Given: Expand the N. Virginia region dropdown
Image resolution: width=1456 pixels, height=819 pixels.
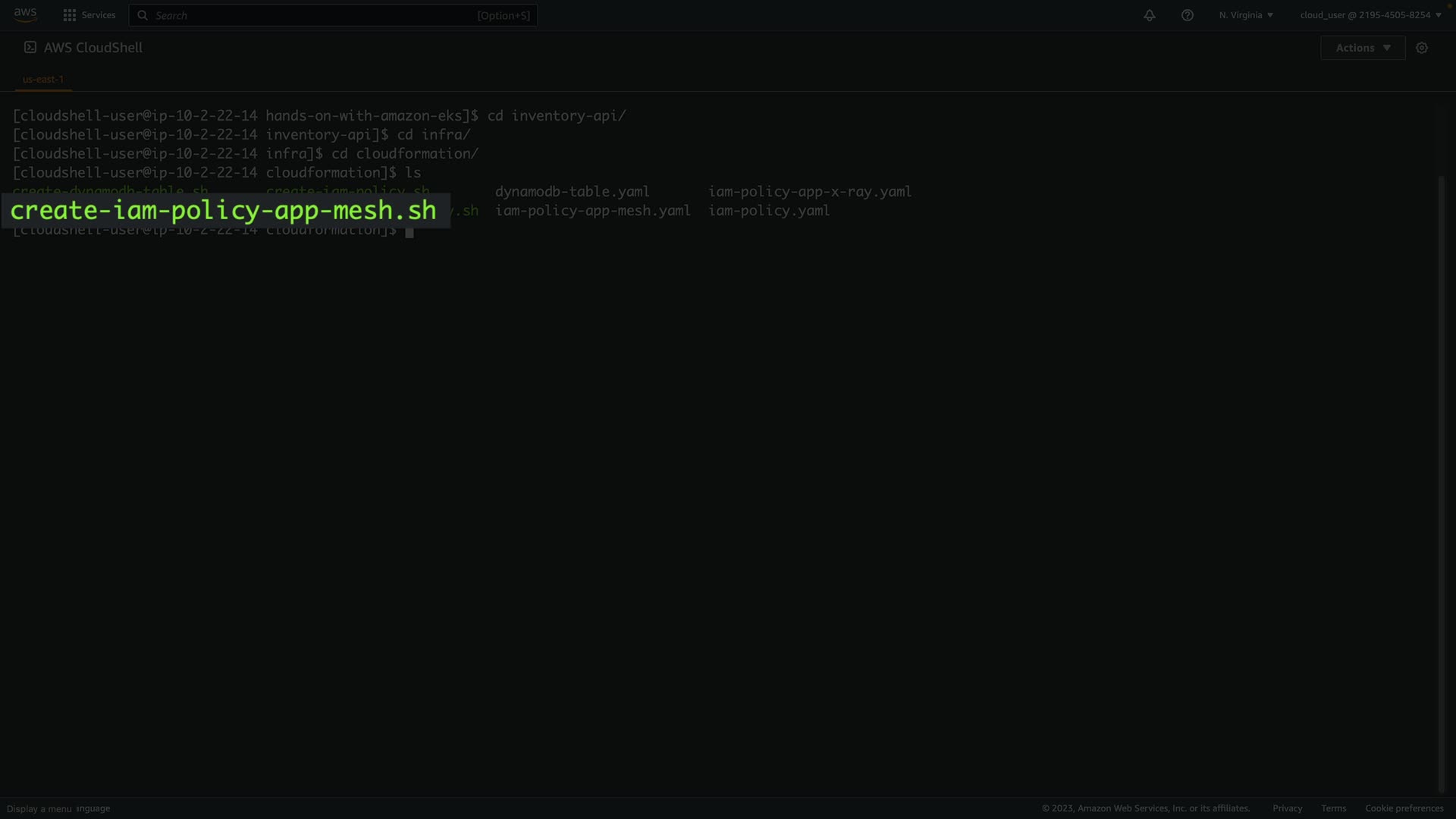Looking at the screenshot, I should pyautogui.click(x=1246, y=15).
